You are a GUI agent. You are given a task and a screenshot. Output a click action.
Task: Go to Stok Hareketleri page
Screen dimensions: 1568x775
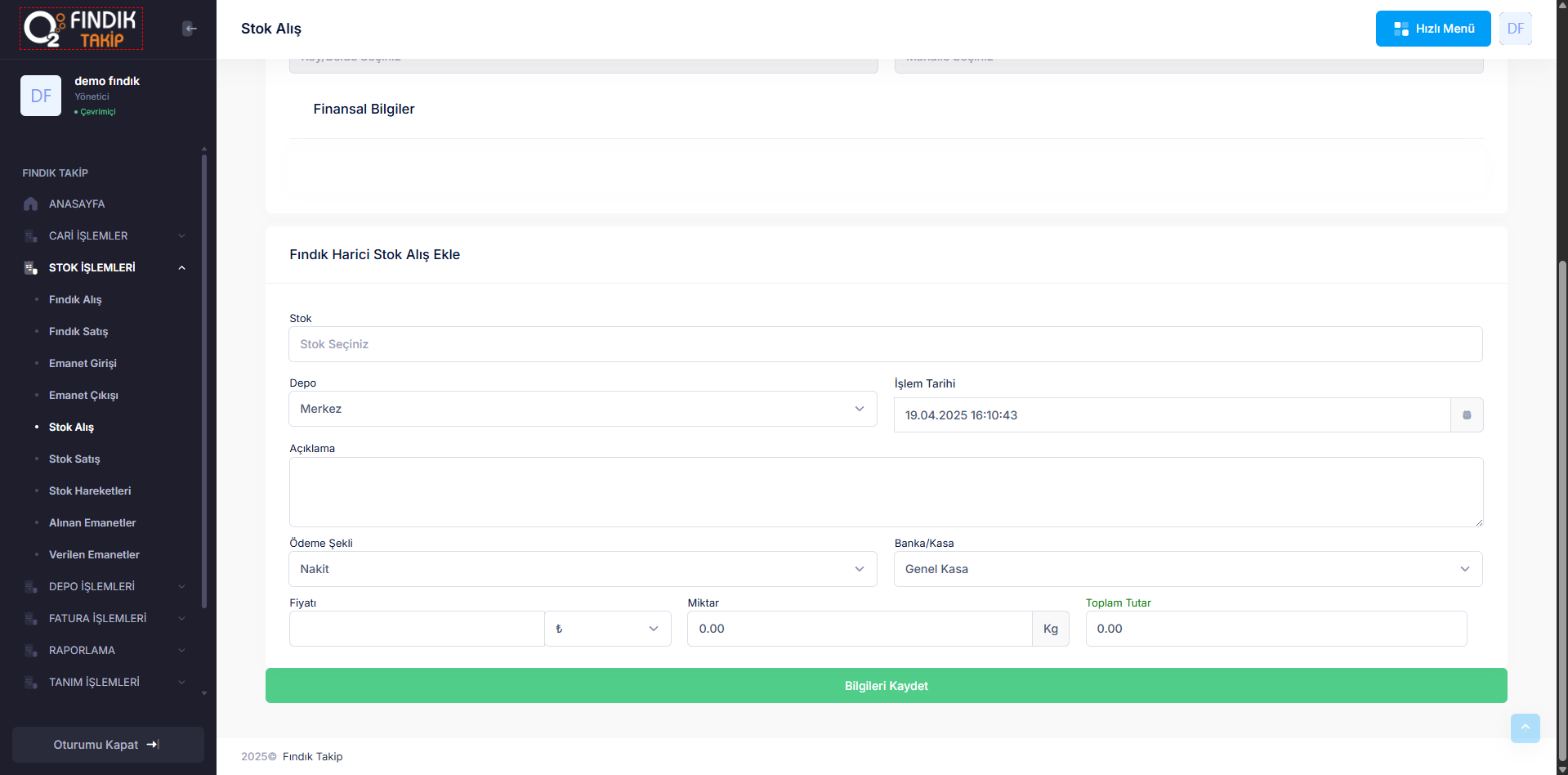click(90, 491)
